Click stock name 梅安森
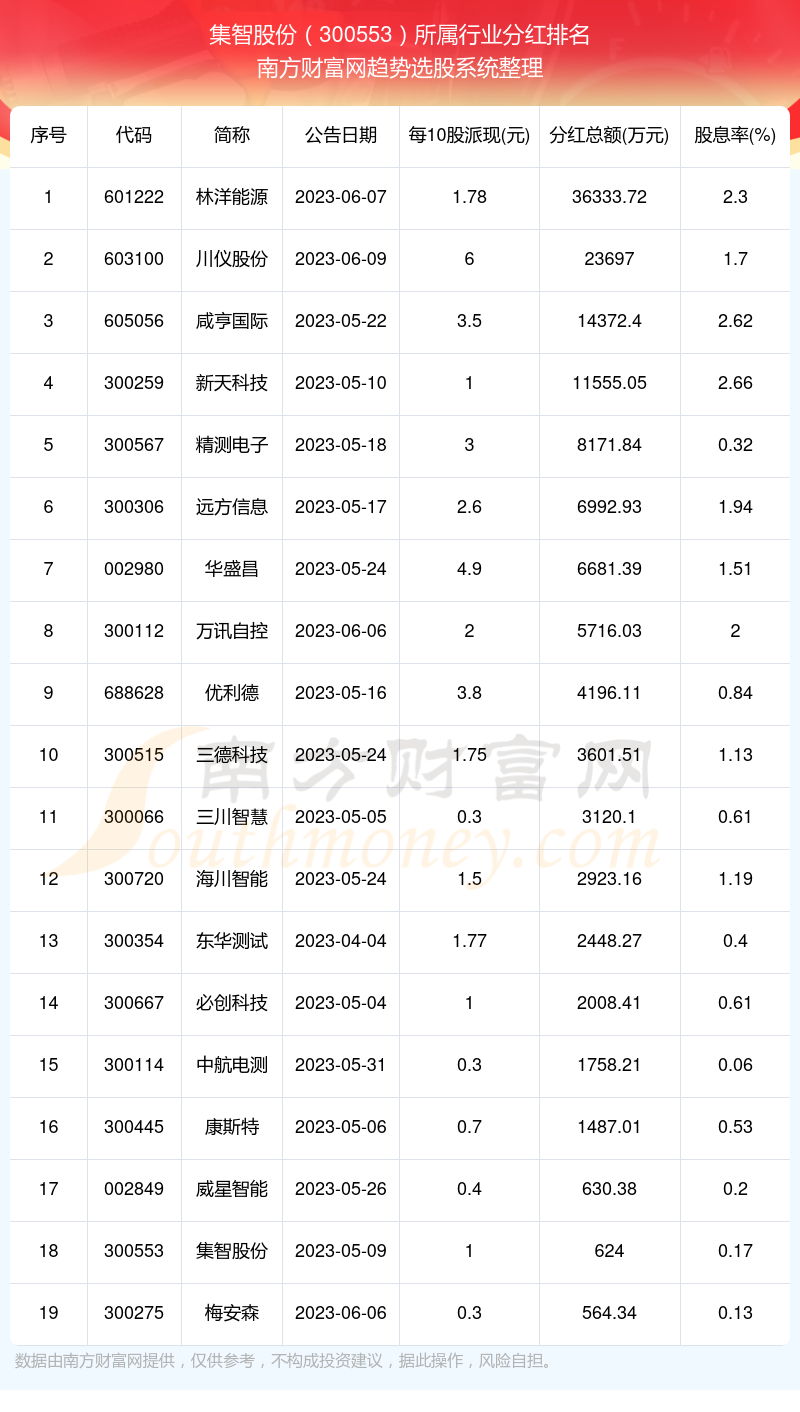 pos(232,1313)
